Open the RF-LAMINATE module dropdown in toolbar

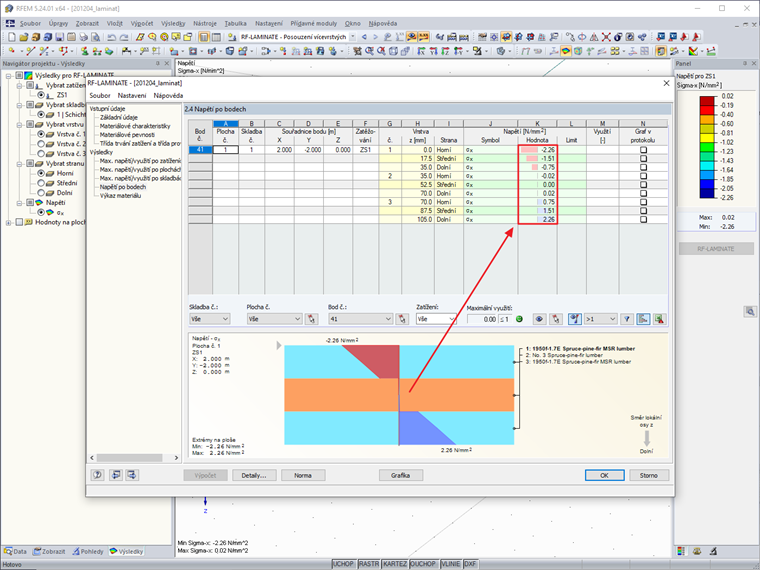pos(352,37)
